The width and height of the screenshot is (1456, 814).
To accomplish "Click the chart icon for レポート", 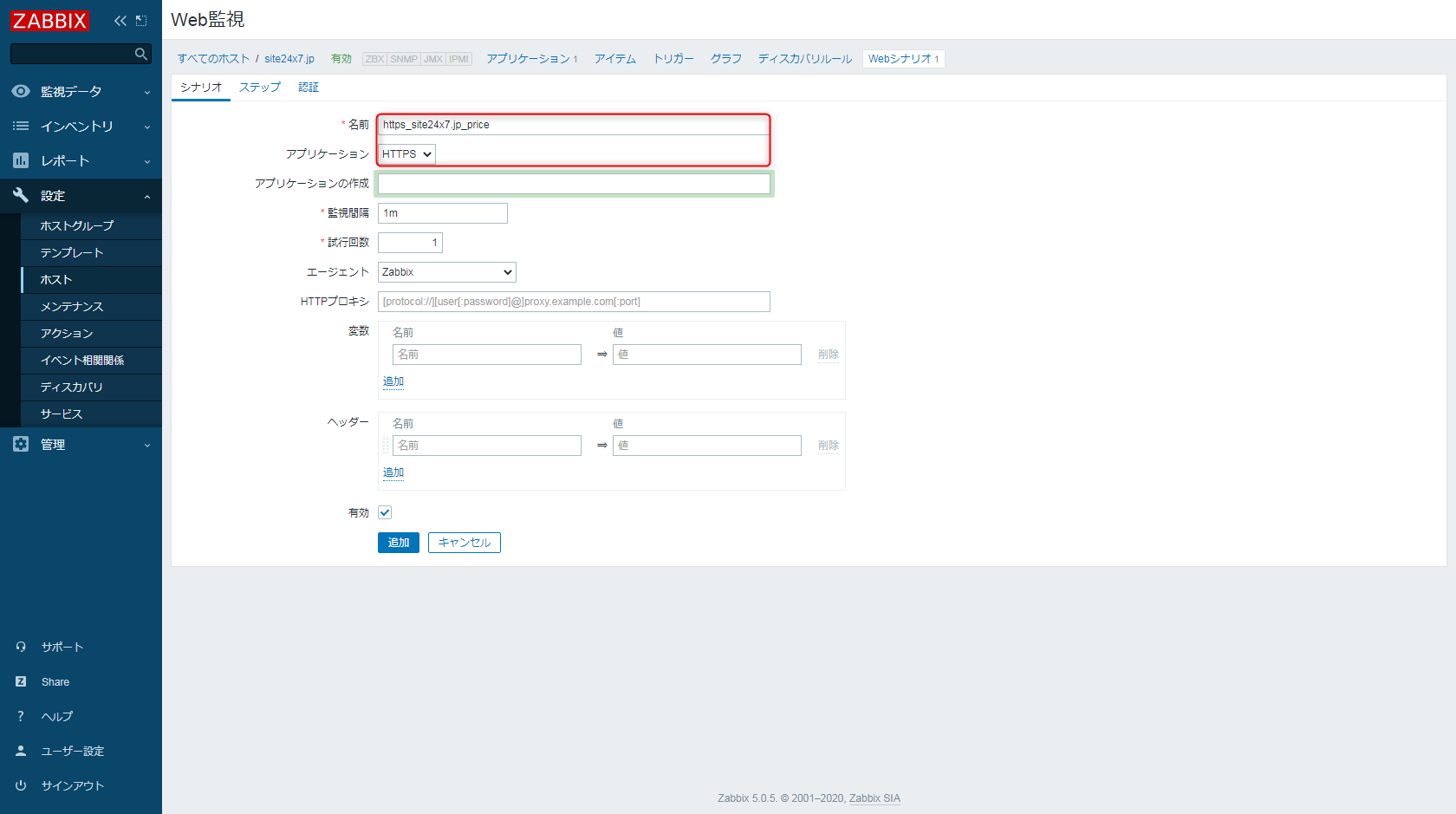I will point(21,160).
